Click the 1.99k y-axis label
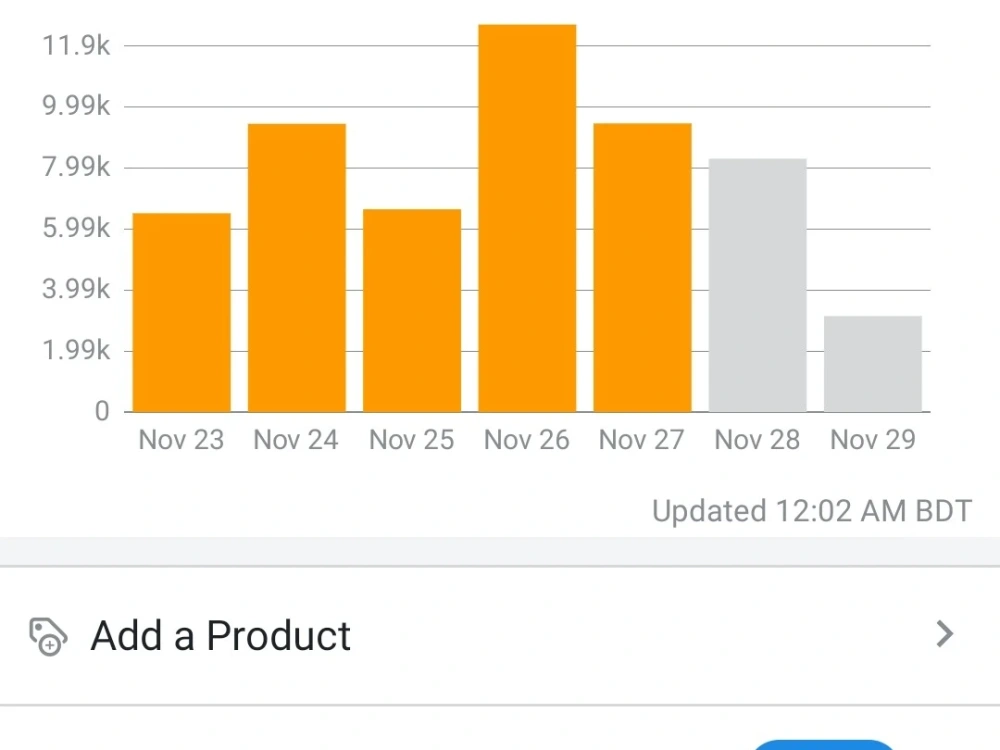The height and width of the screenshot is (750, 1000). [76, 350]
